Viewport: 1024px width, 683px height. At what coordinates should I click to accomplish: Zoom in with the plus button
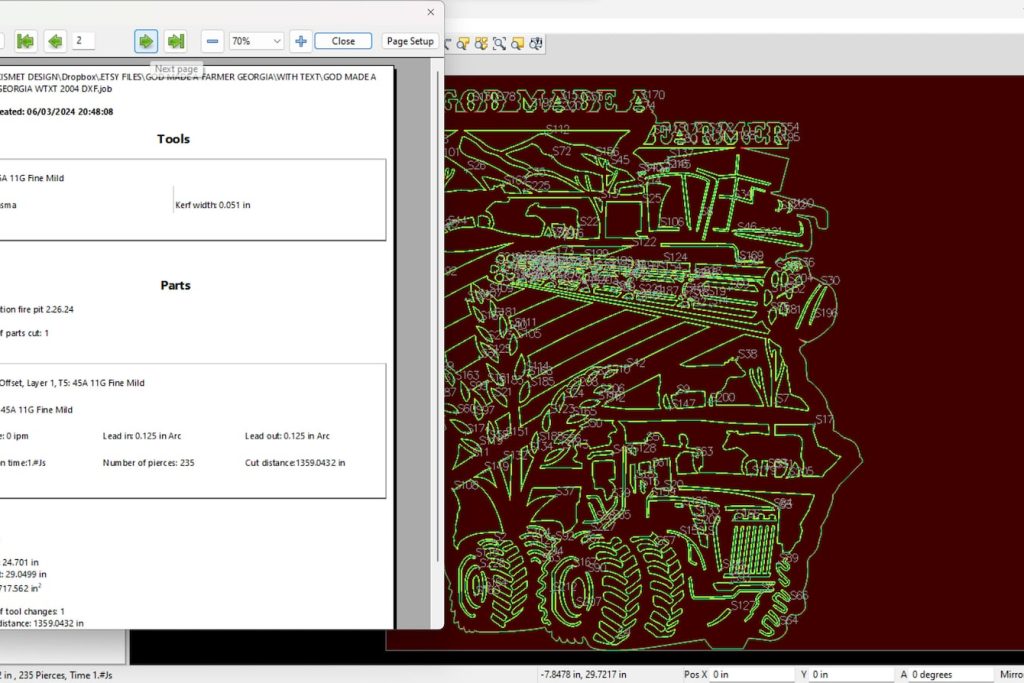300,41
